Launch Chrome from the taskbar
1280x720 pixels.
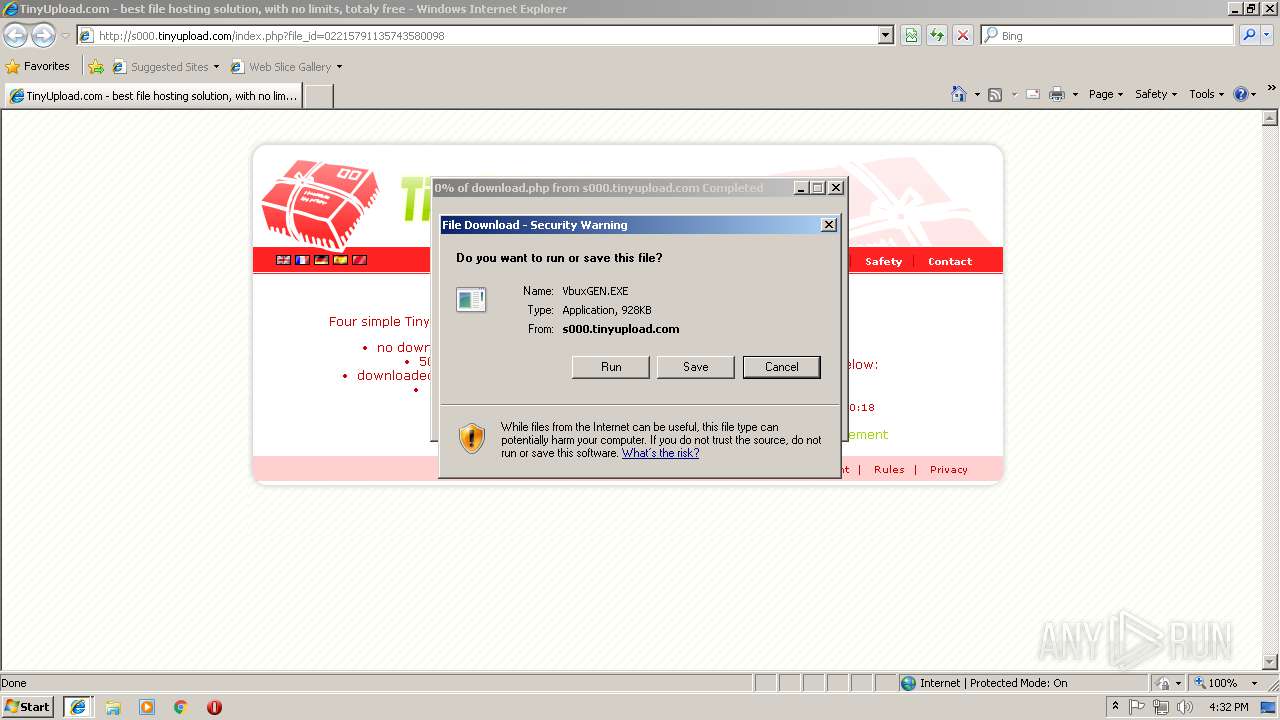[x=181, y=707]
